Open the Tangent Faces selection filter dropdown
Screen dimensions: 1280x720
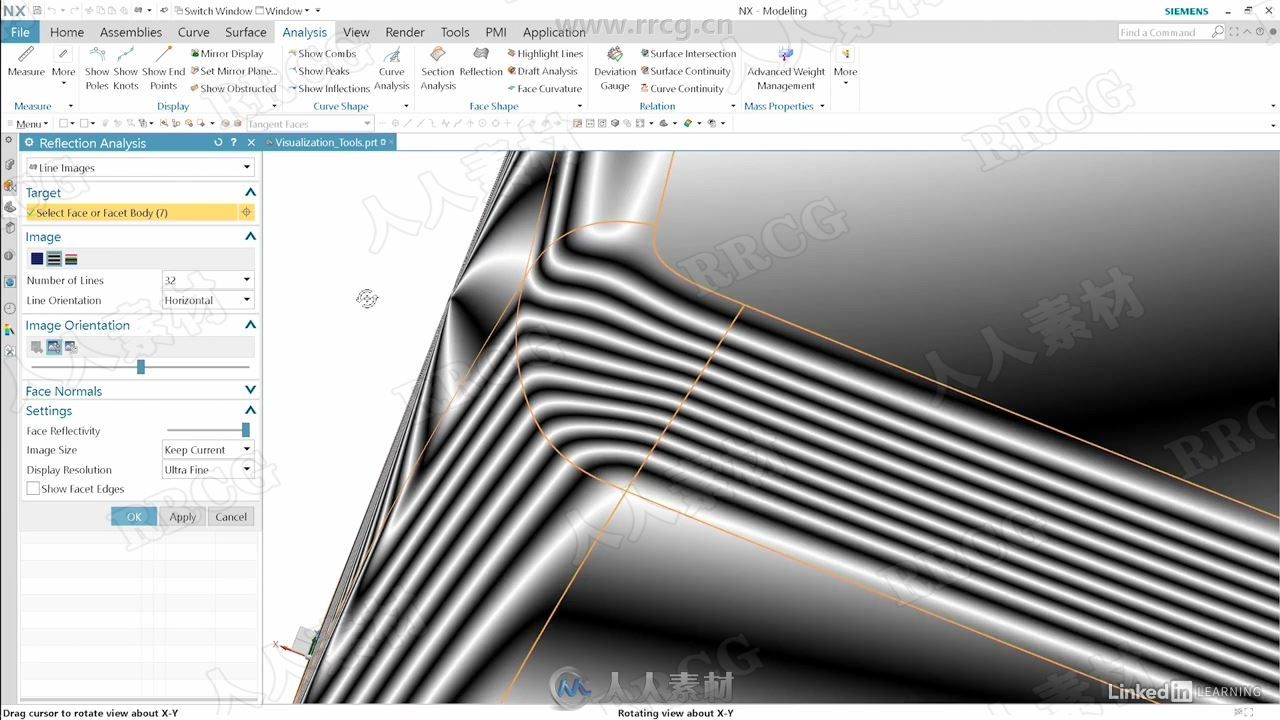(309, 124)
